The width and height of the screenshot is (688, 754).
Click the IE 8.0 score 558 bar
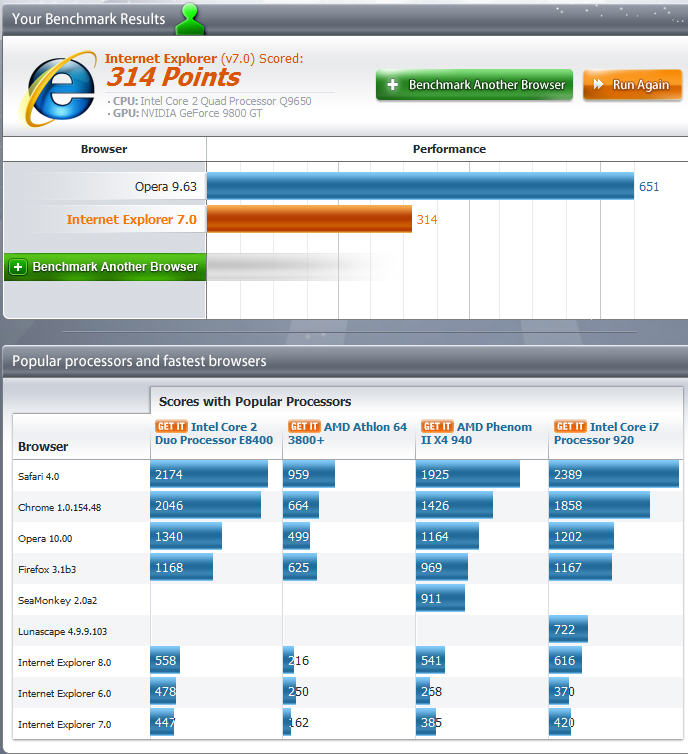pos(165,661)
